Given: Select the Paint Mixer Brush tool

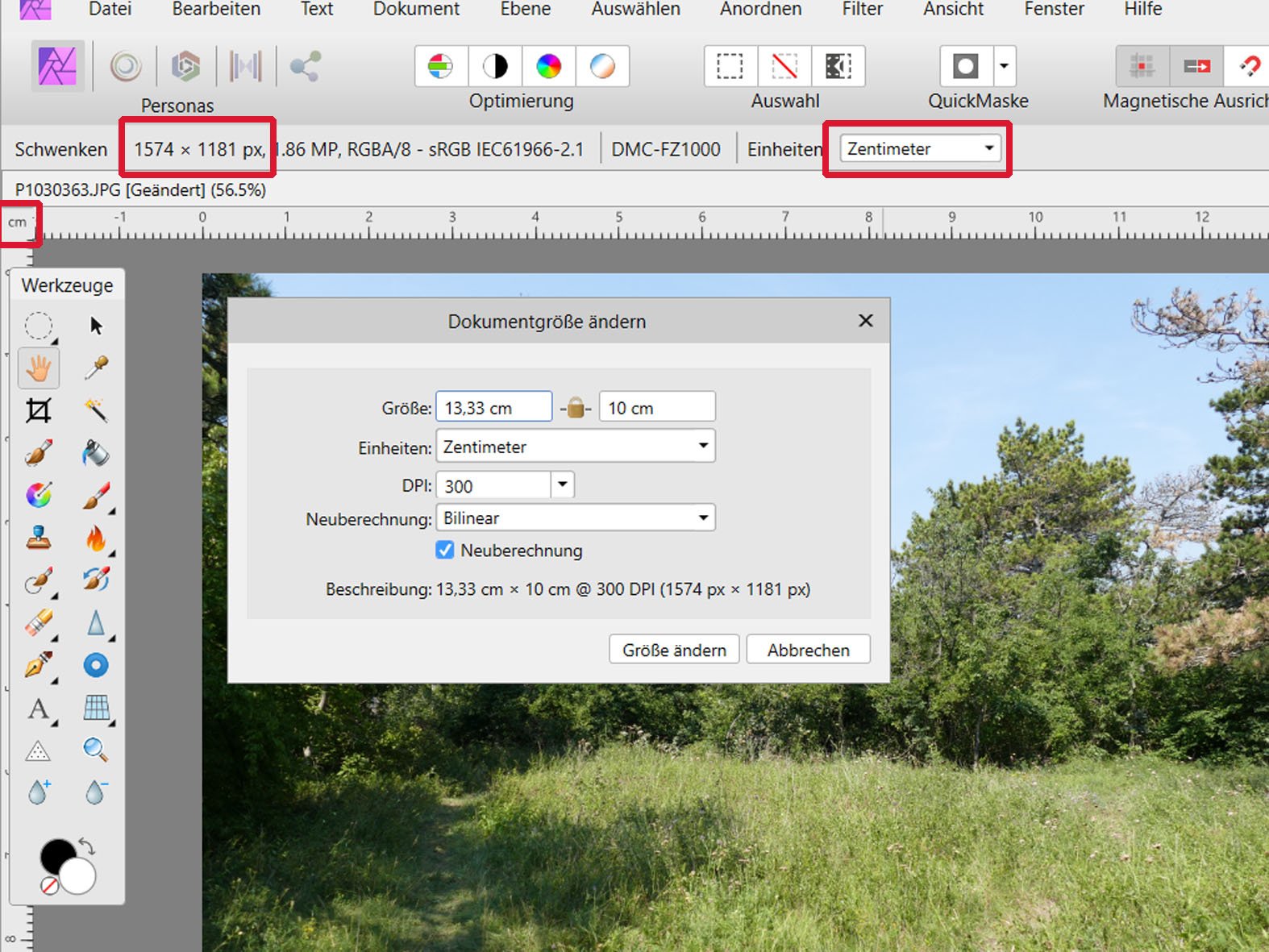Looking at the screenshot, I should pyautogui.click(x=96, y=495).
